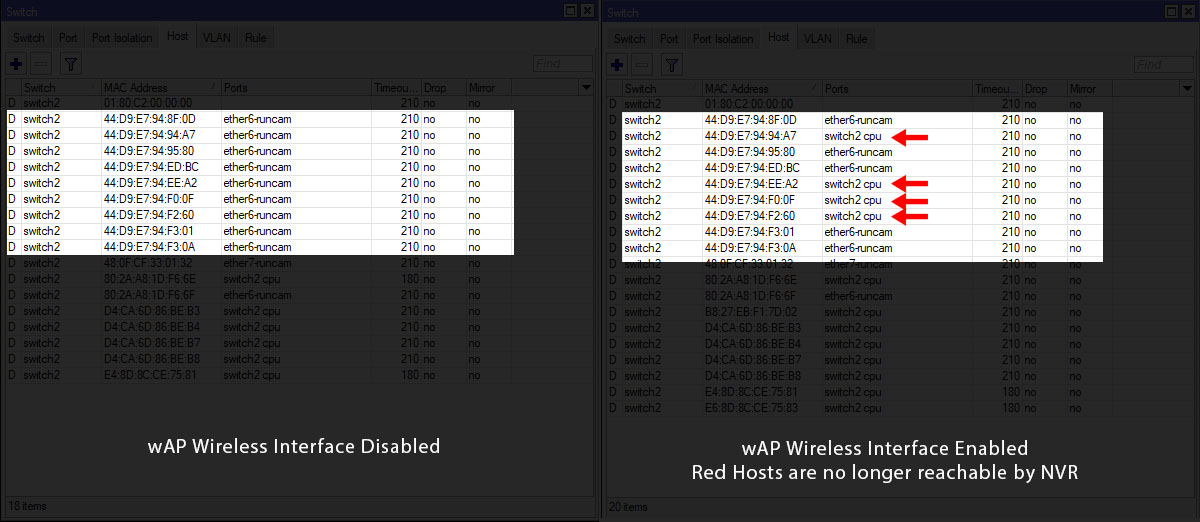Open the VLAN tab in right window
The height and width of the screenshot is (522, 1200).
817,39
